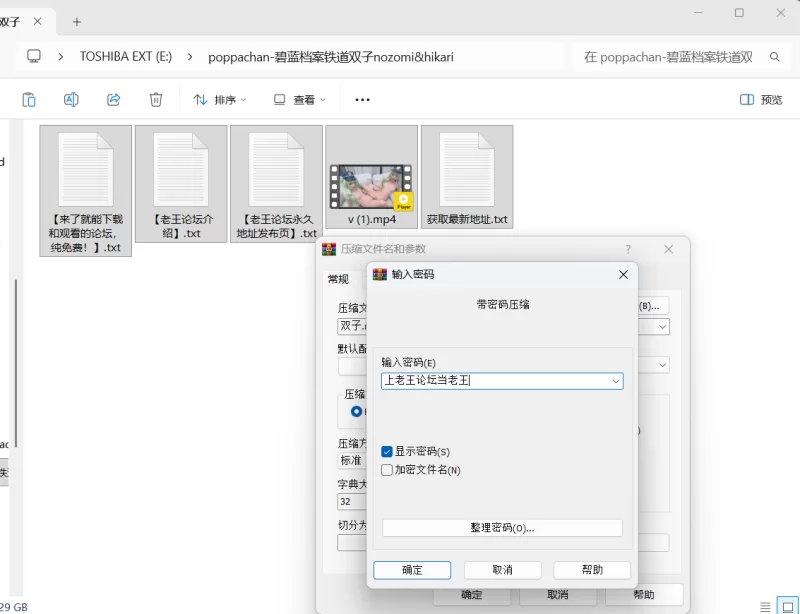Open a new tab with the plus icon

(x=77, y=21)
